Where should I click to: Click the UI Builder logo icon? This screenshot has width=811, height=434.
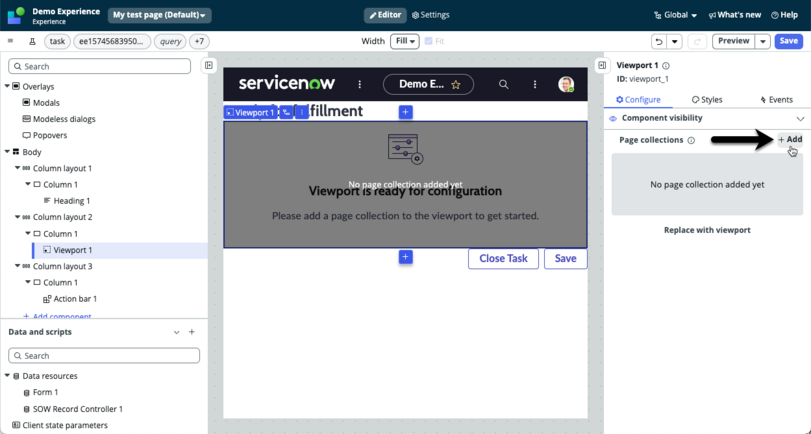coord(16,15)
